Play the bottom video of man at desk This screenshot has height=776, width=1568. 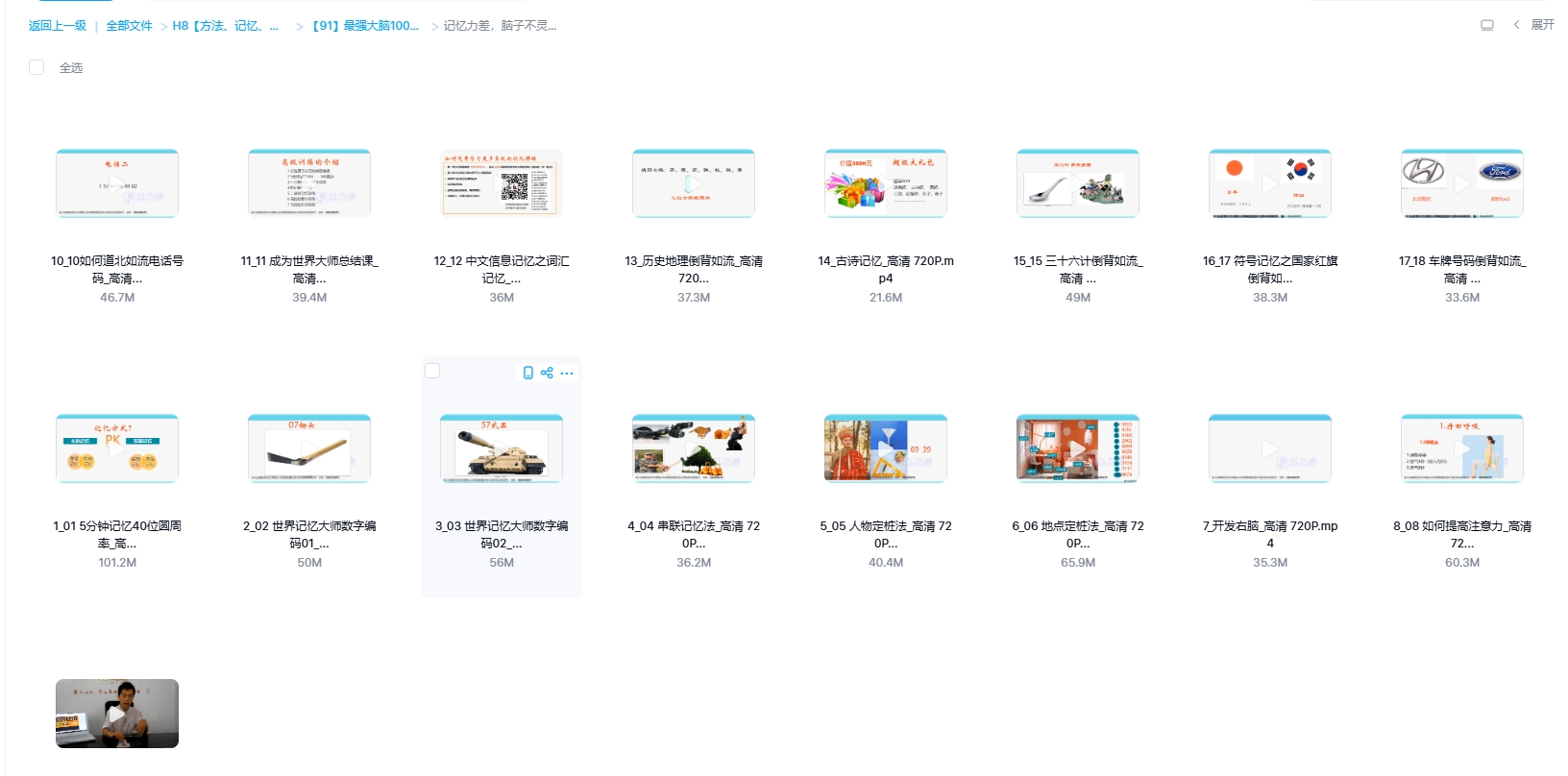point(117,714)
